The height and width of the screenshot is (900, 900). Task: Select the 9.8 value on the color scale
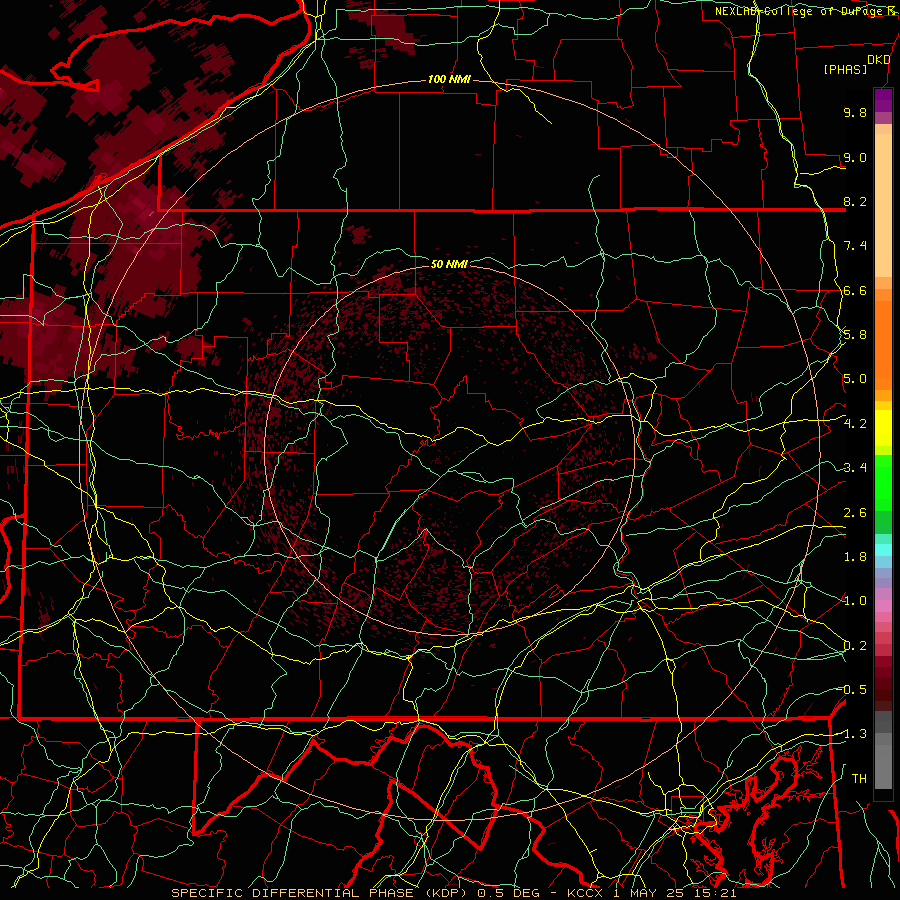[x=855, y=112]
